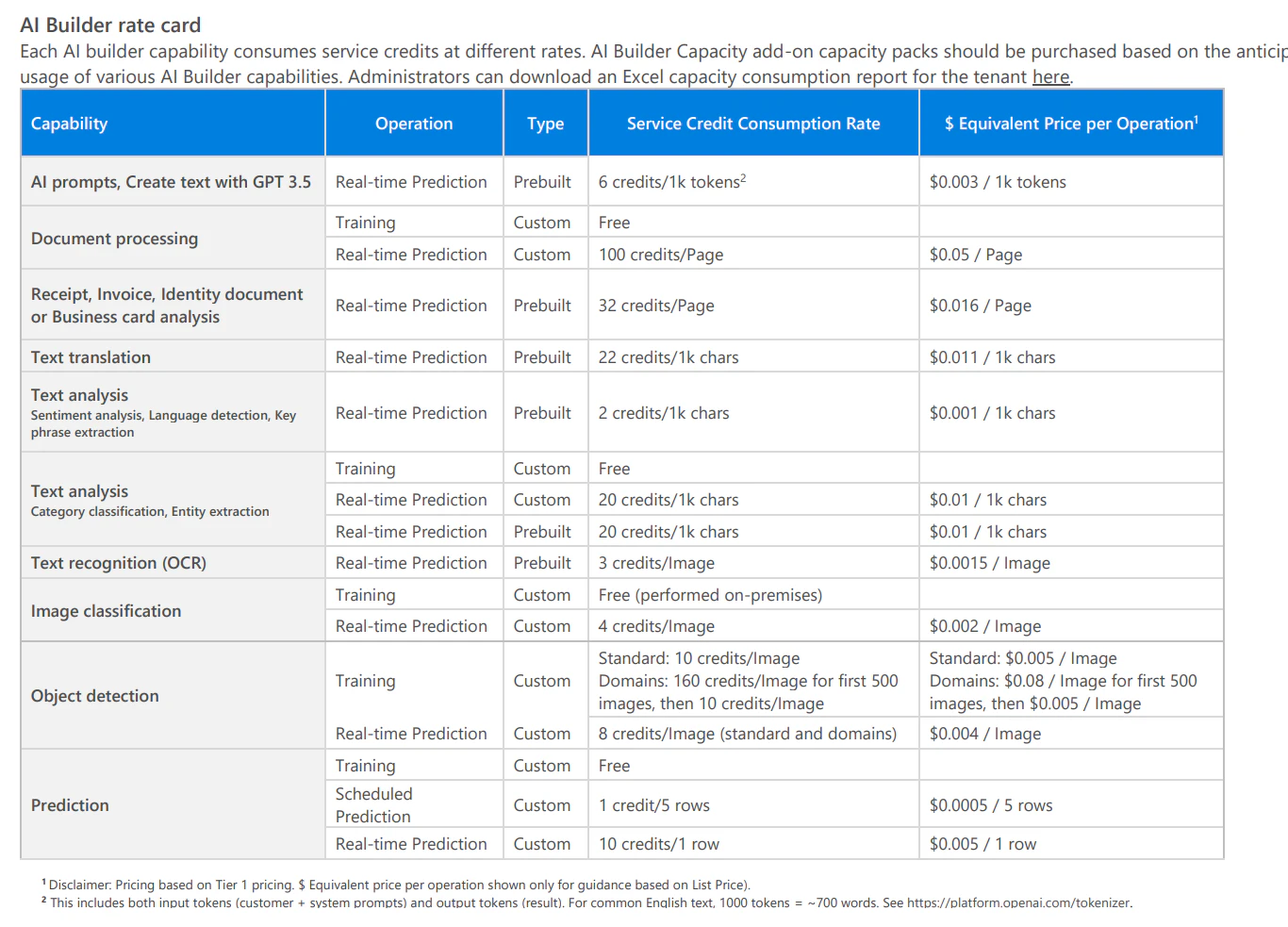Click the "$0.05 / Page" price
This screenshot has width=1288, height=927.
pos(976,255)
